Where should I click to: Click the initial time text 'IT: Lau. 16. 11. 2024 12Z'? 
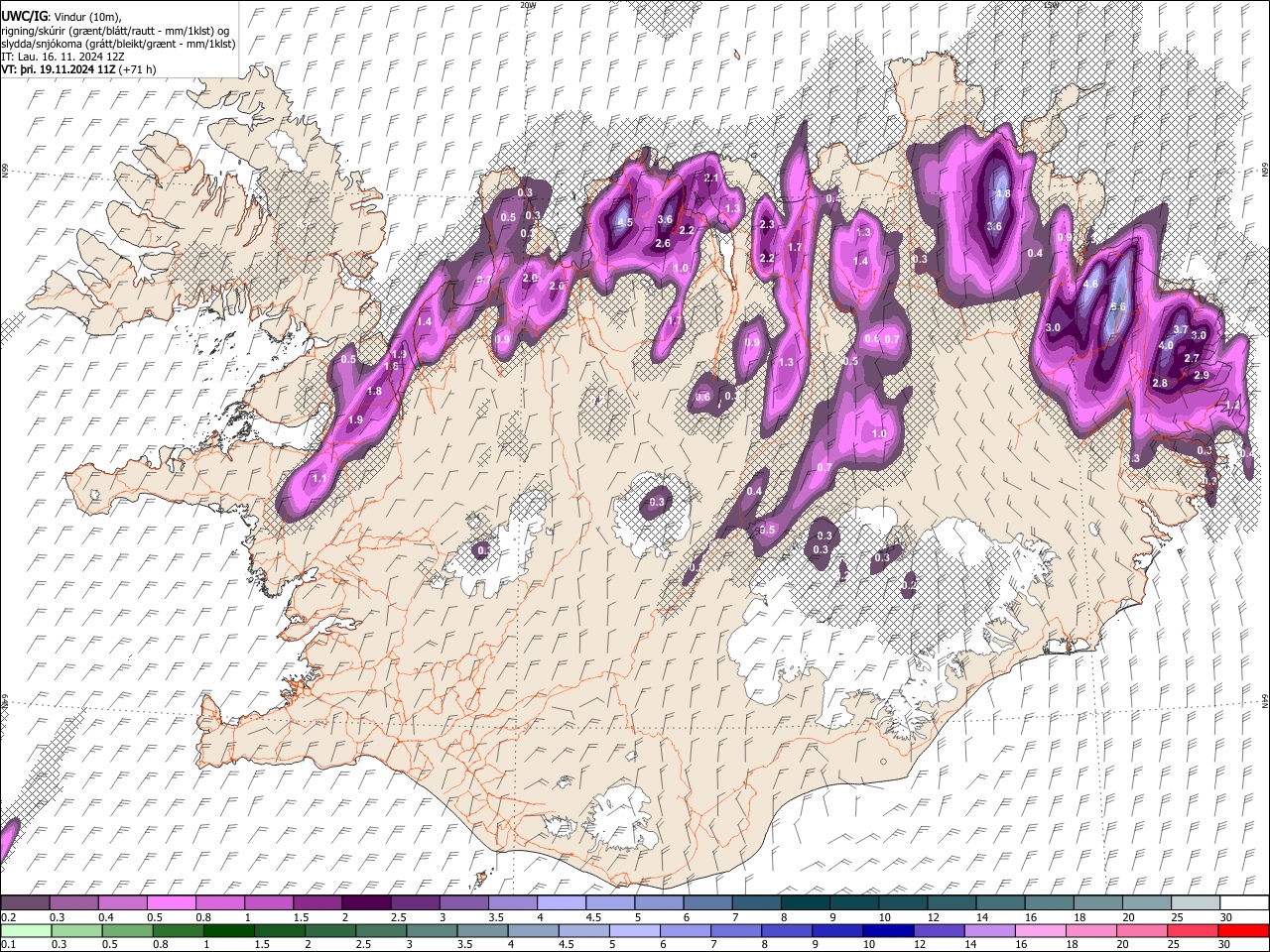point(63,57)
